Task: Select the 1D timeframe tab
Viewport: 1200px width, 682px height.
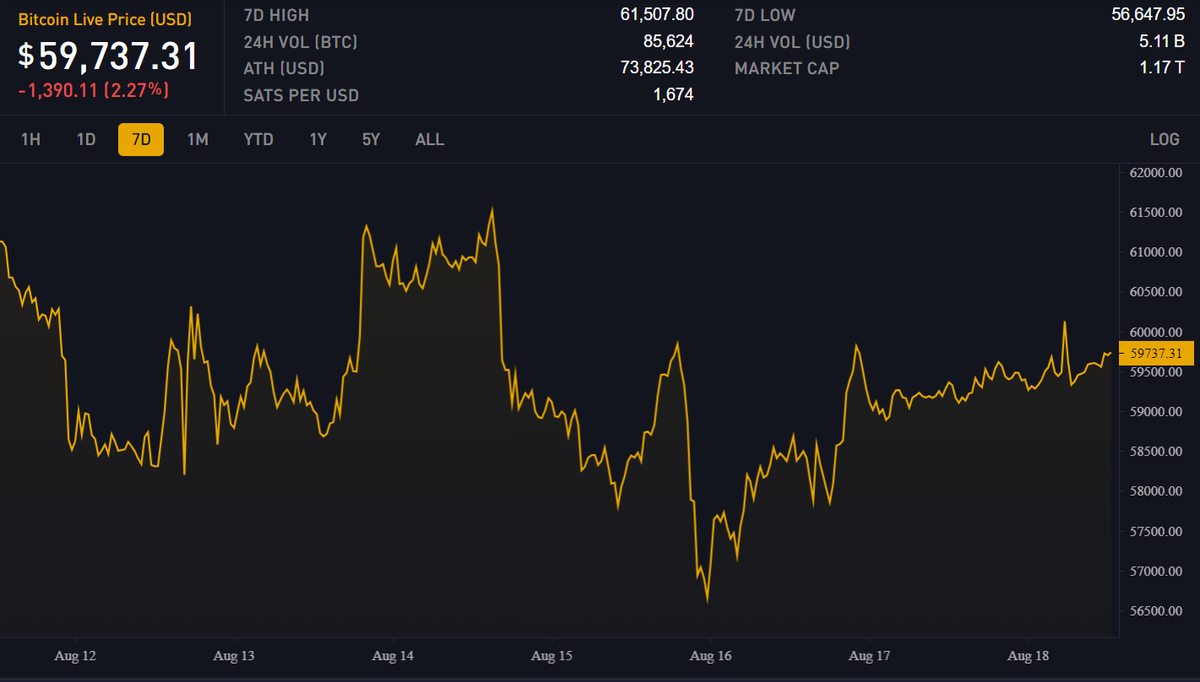Action: click(x=86, y=140)
